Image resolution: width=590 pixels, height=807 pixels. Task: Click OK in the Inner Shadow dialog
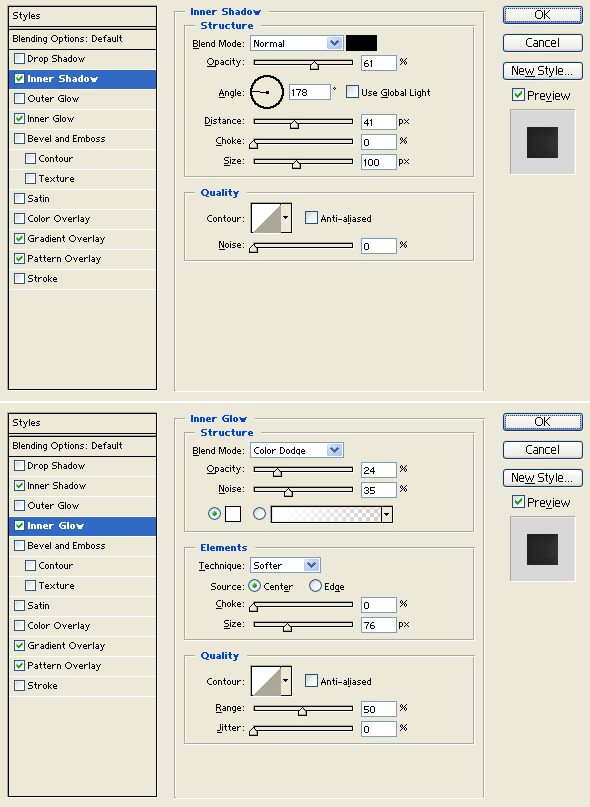click(x=543, y=14)
